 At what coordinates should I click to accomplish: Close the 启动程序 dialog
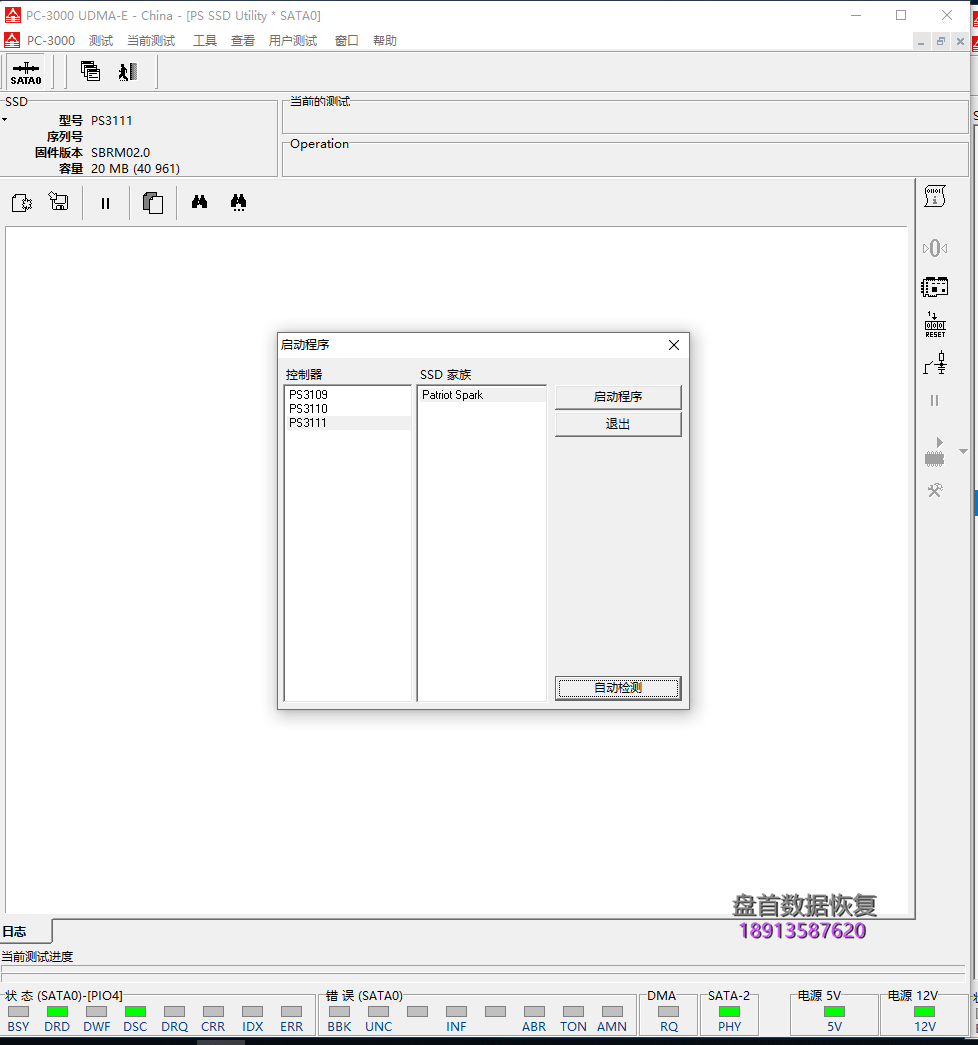tap(674, 345)
